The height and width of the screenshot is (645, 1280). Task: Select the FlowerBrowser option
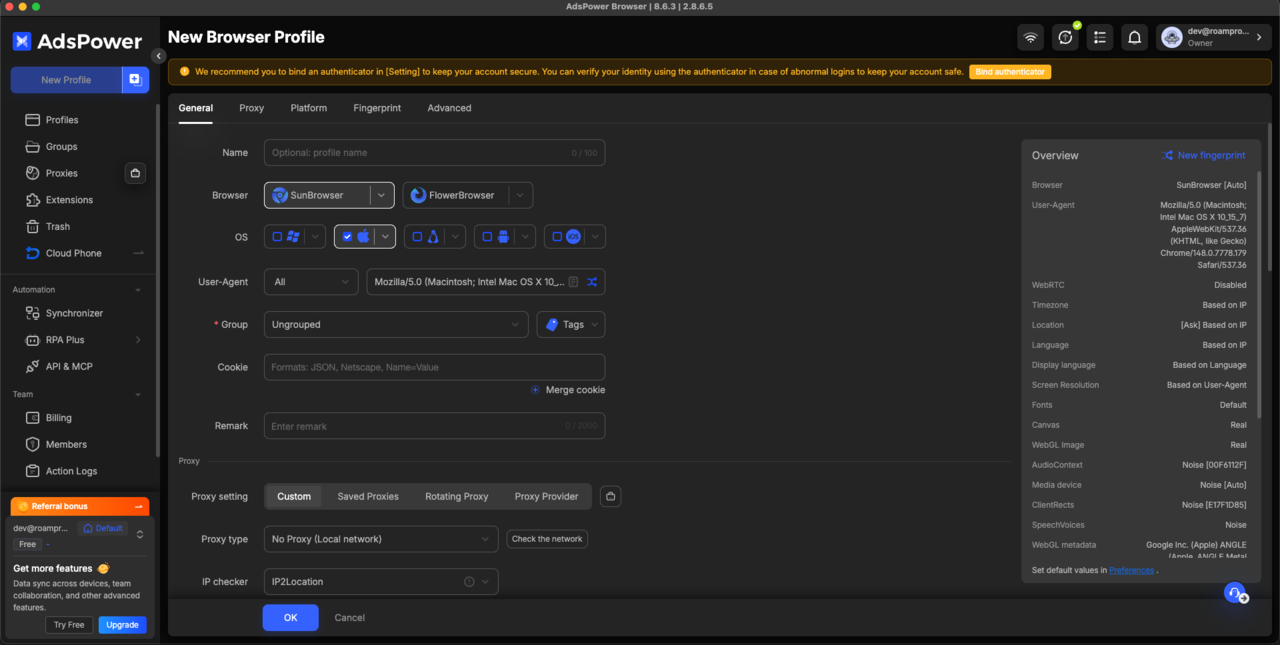click(456, 195)
